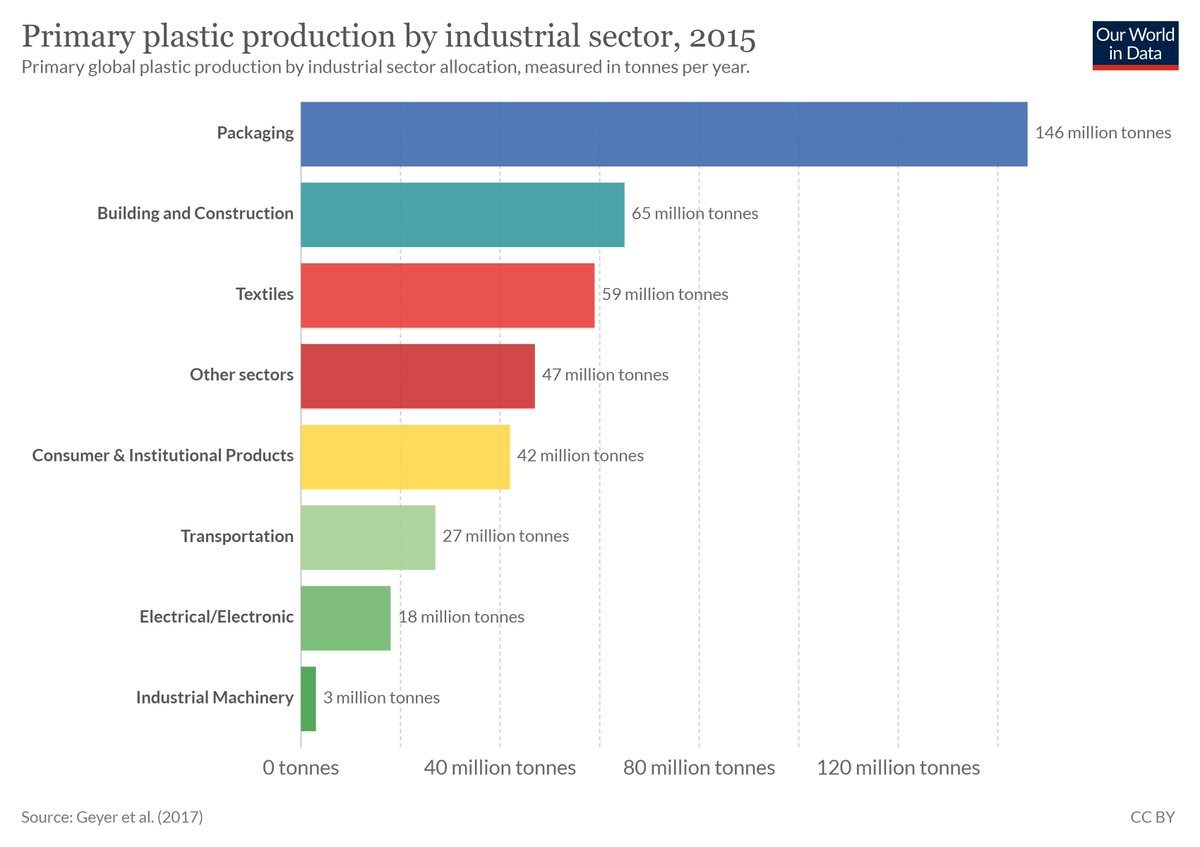Click the '47 million tonnes' value

click(x=605, y=375)
